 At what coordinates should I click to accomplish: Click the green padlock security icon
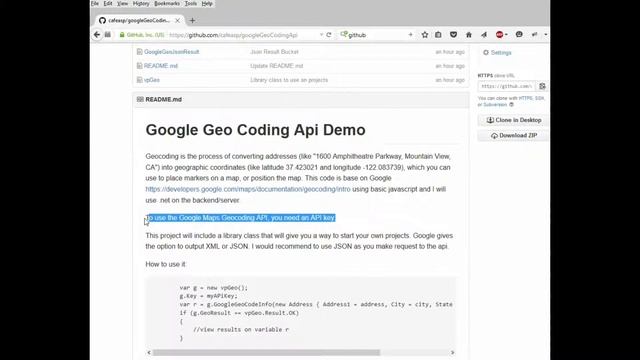coord(122,35)
